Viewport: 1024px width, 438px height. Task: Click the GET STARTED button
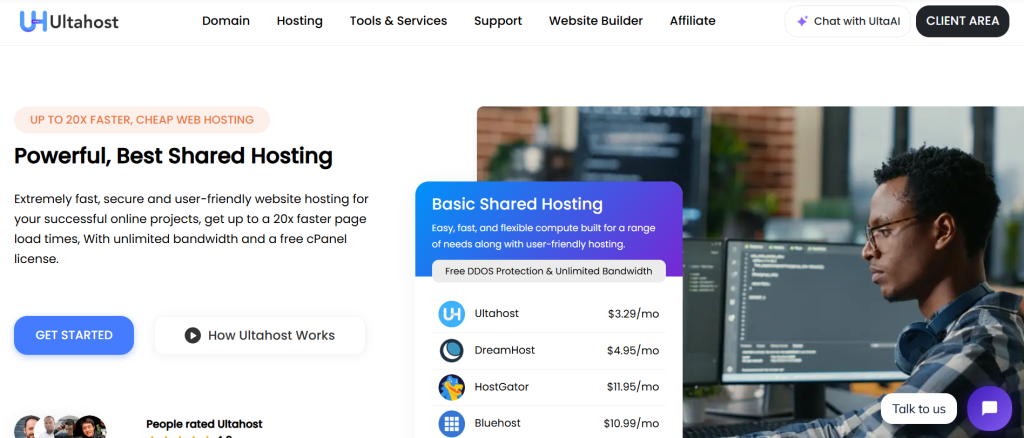[x=74, y=336]
